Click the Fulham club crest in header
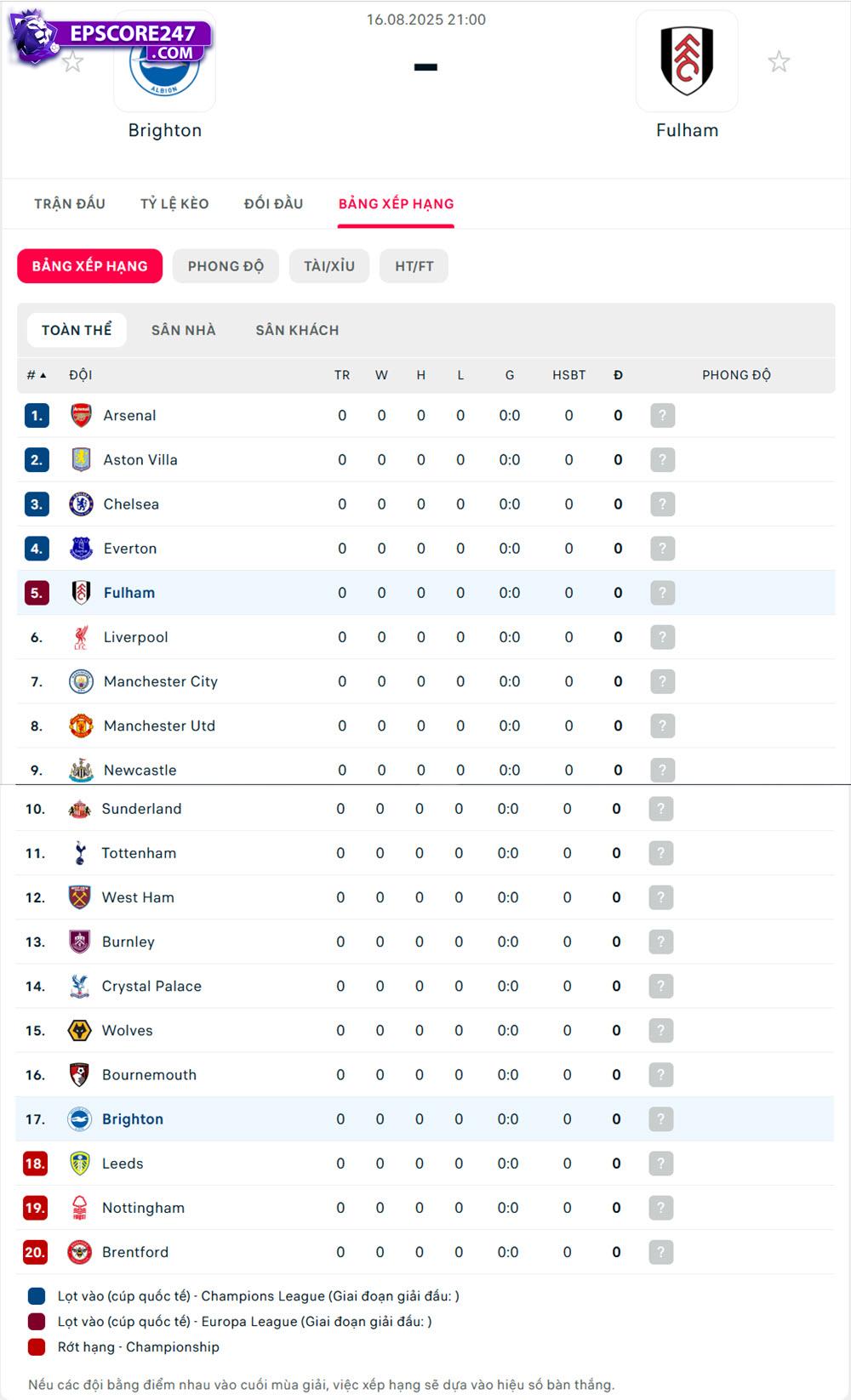Screen dimensions: 851x1400 point(687,60)
